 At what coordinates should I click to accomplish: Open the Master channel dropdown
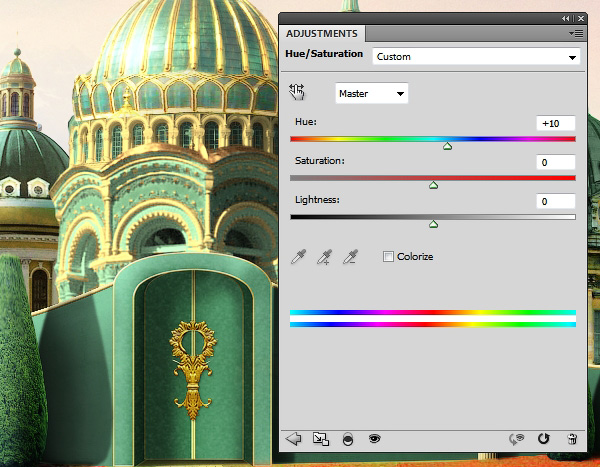(x=371, y=93)
